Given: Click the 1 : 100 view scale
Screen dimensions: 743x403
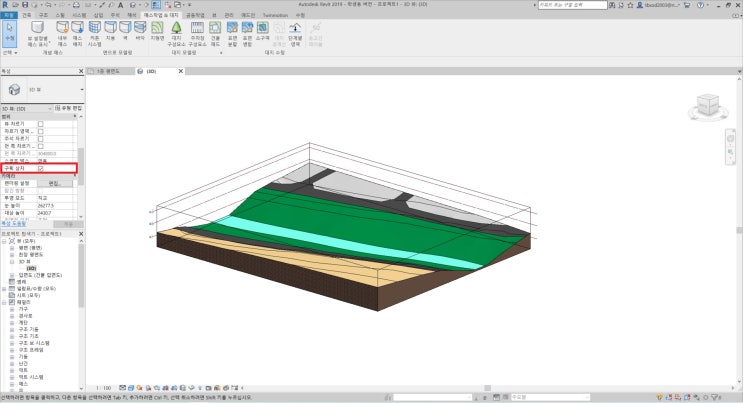Looking at the screenshot, I should pyautogui.click(x=104, y=388).
